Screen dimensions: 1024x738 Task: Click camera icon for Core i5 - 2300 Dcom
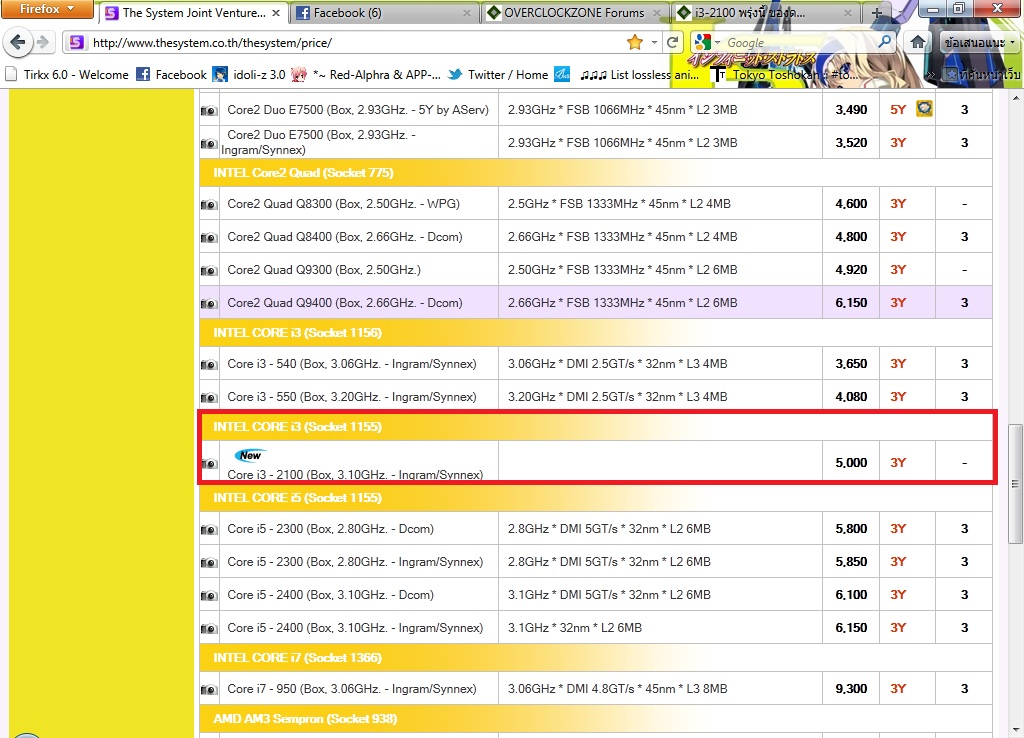(x=208, y=530)
